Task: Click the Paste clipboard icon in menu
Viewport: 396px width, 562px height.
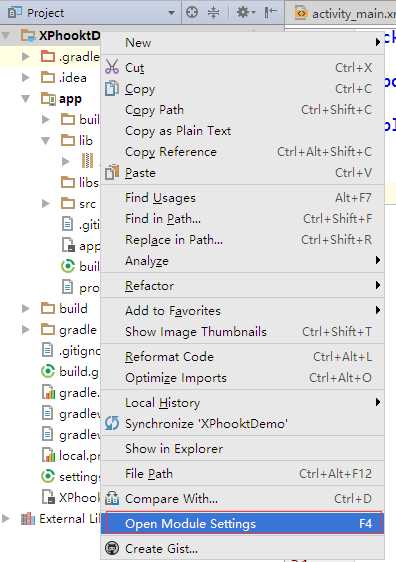Action: coord(112,172)
